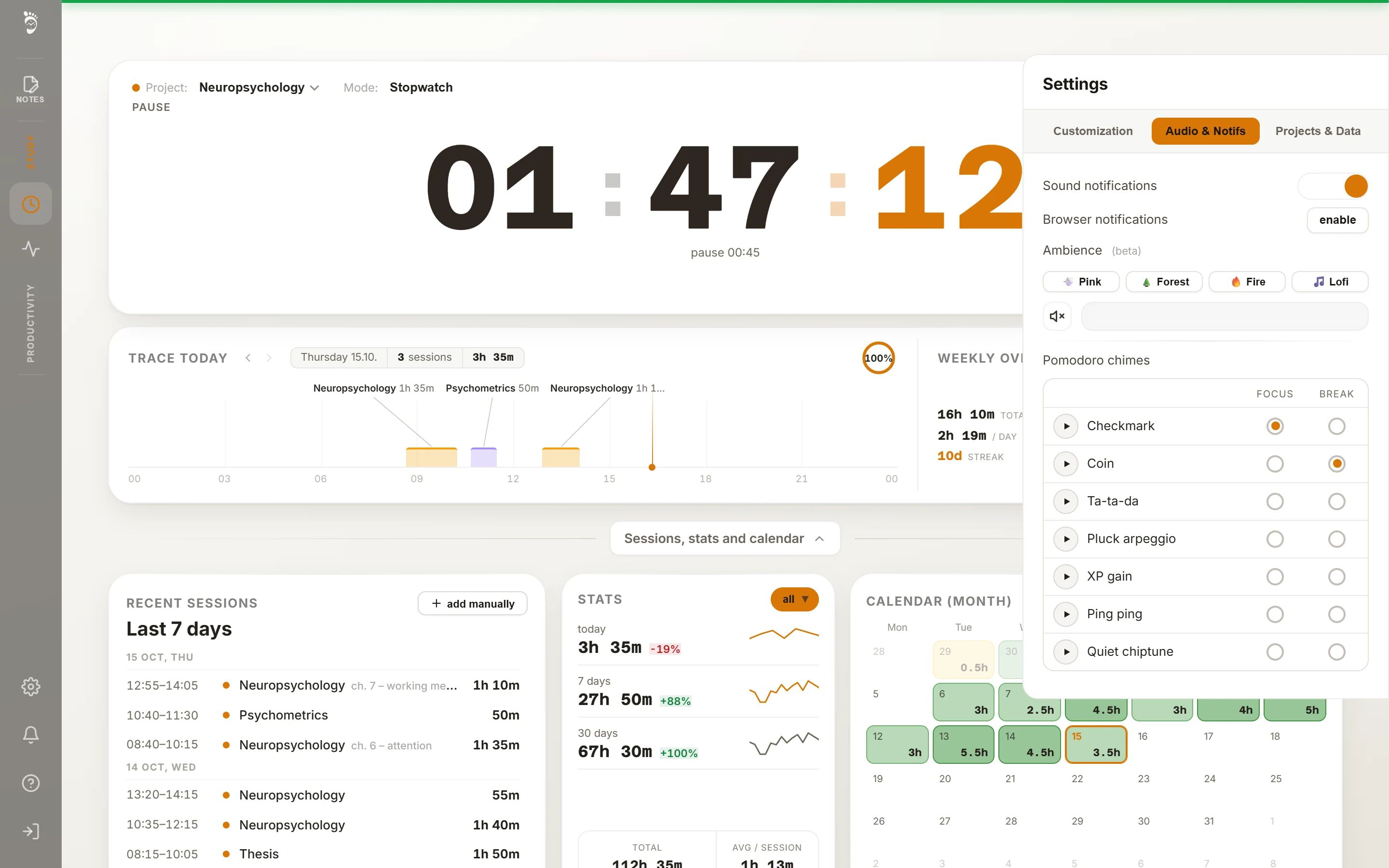
Task: Open notifications bell in sidebar
Action: pyautogui.click(x=30, y=735)
